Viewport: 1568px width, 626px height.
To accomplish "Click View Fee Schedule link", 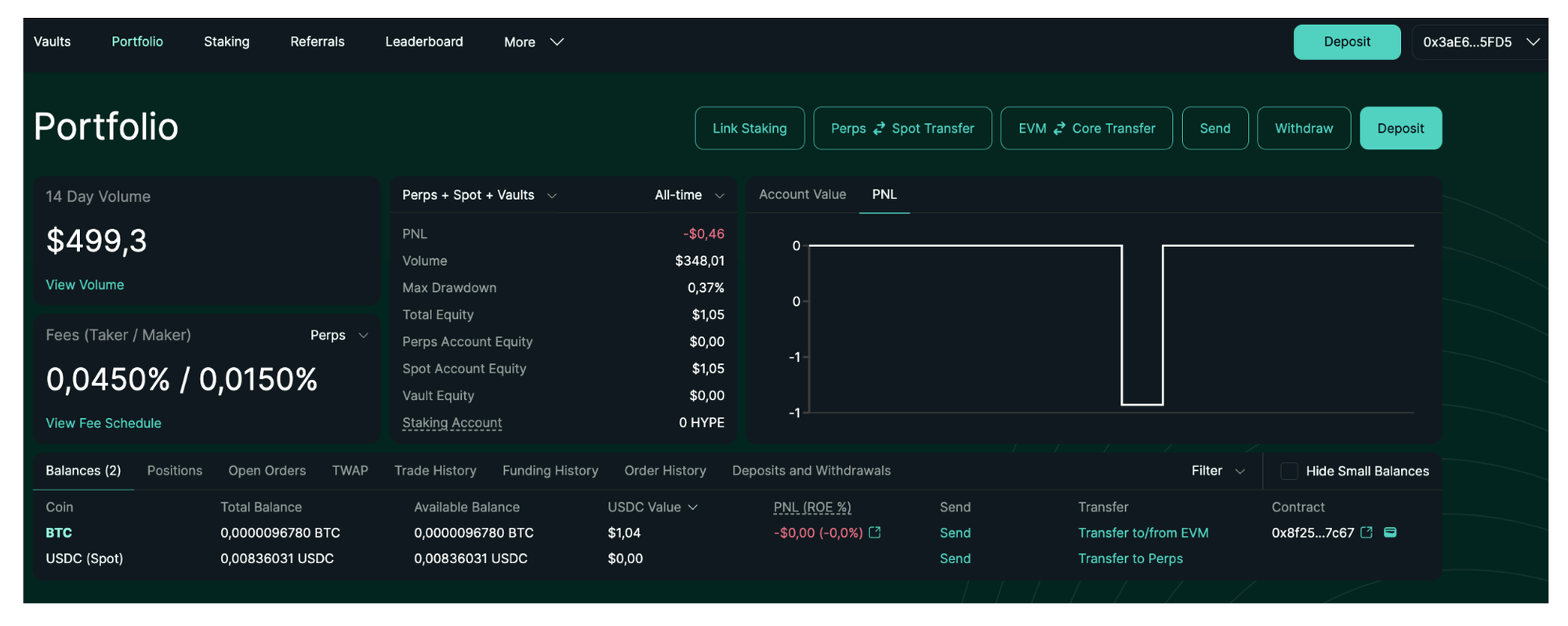I will [x=103, y=423].
